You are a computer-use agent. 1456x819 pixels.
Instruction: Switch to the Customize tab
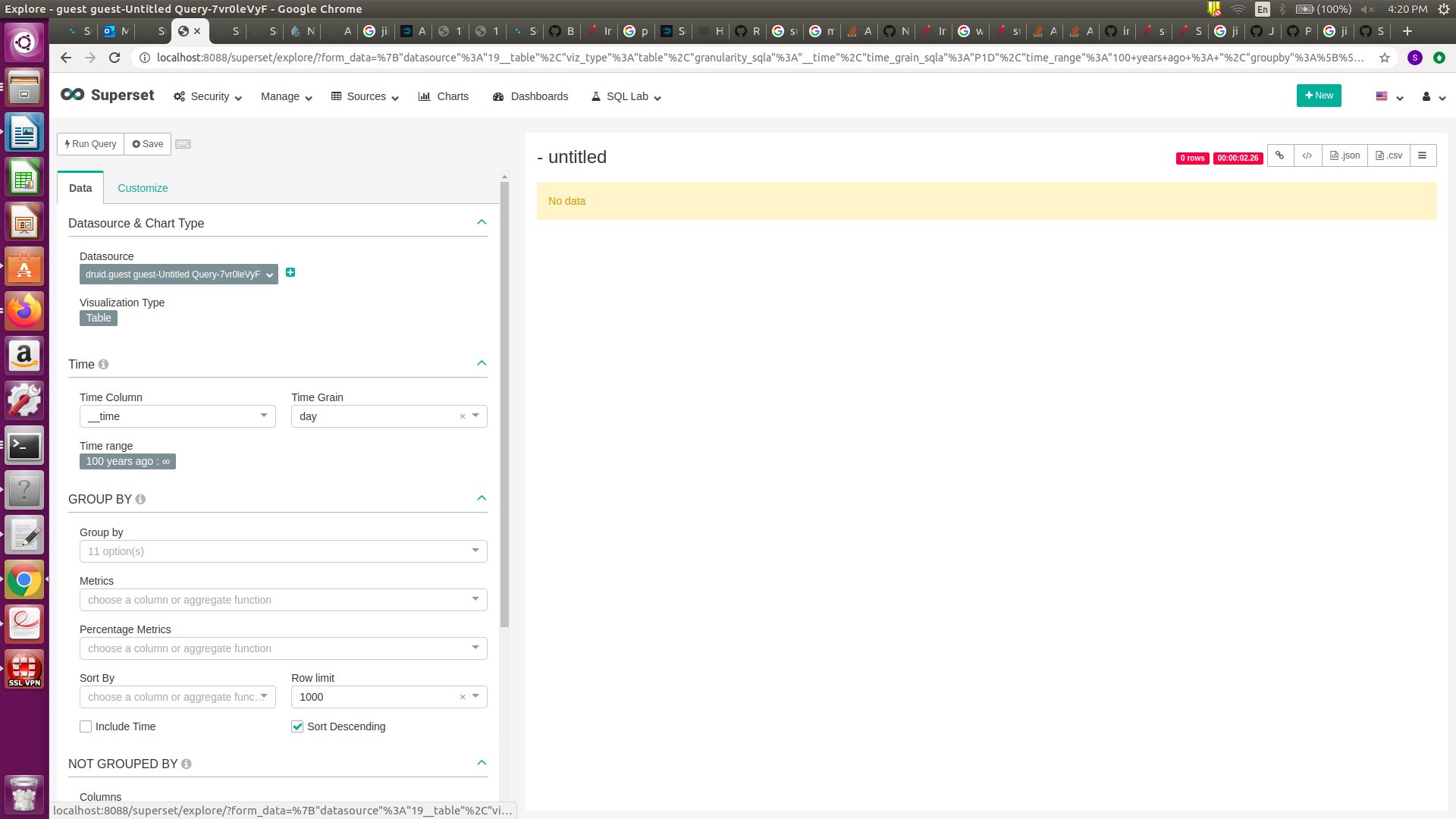tap(142, 187)
